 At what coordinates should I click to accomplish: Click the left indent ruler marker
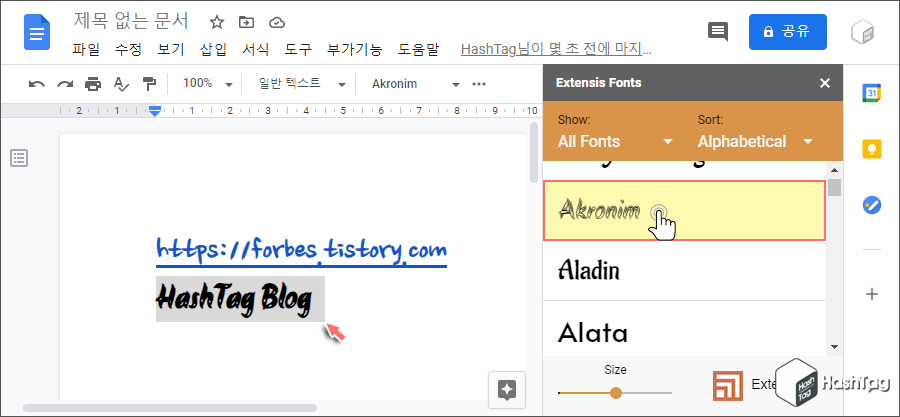point(154,111)
